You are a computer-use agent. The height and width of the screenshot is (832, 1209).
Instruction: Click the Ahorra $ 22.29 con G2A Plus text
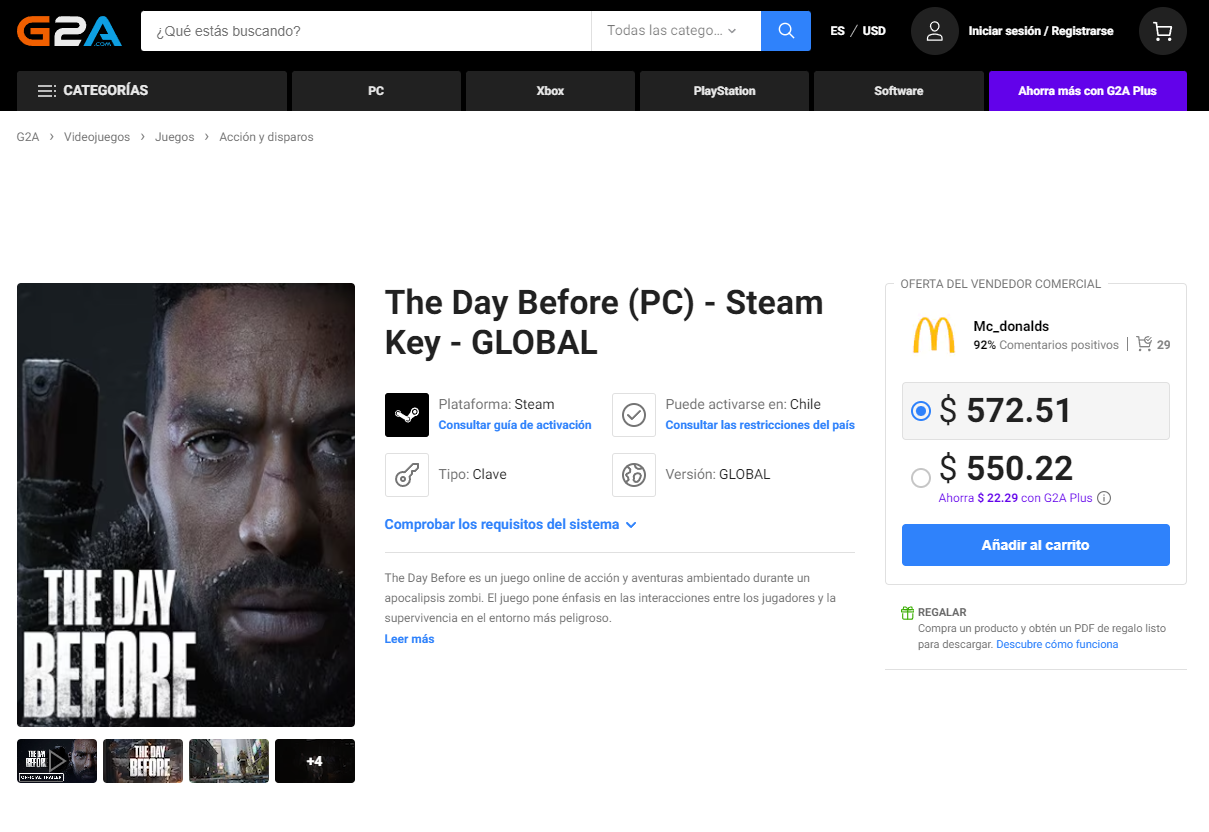tap(1015, 498)
